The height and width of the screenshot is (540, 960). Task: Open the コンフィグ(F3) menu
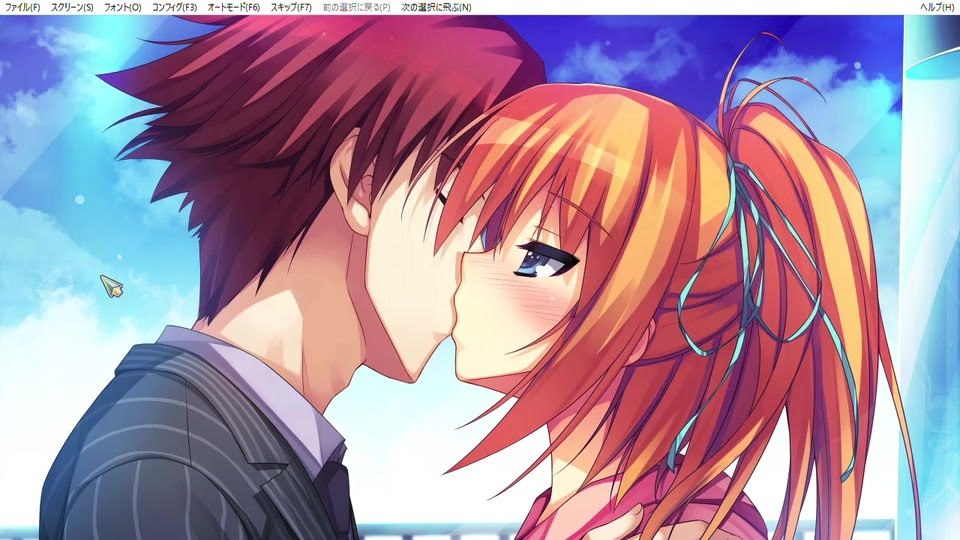[x=174, y=7]
